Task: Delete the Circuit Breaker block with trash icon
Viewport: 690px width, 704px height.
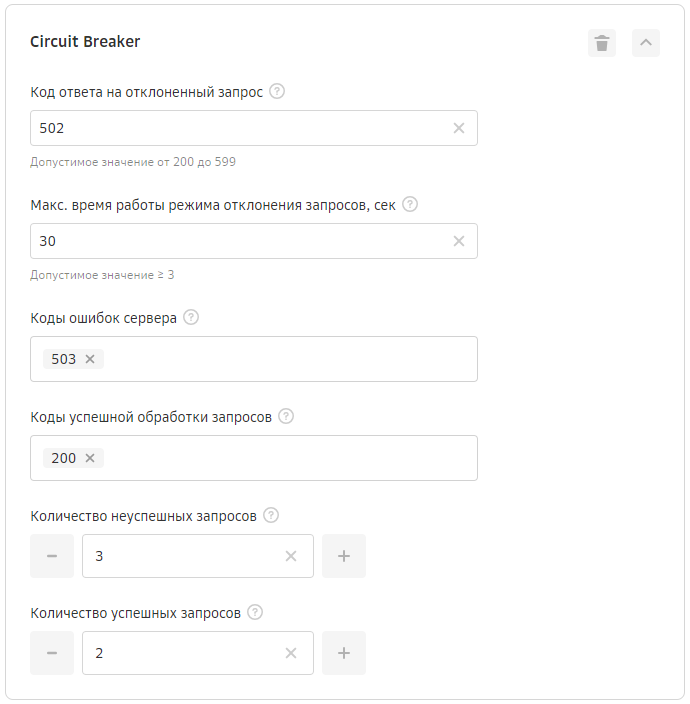Action: point(602,43)
